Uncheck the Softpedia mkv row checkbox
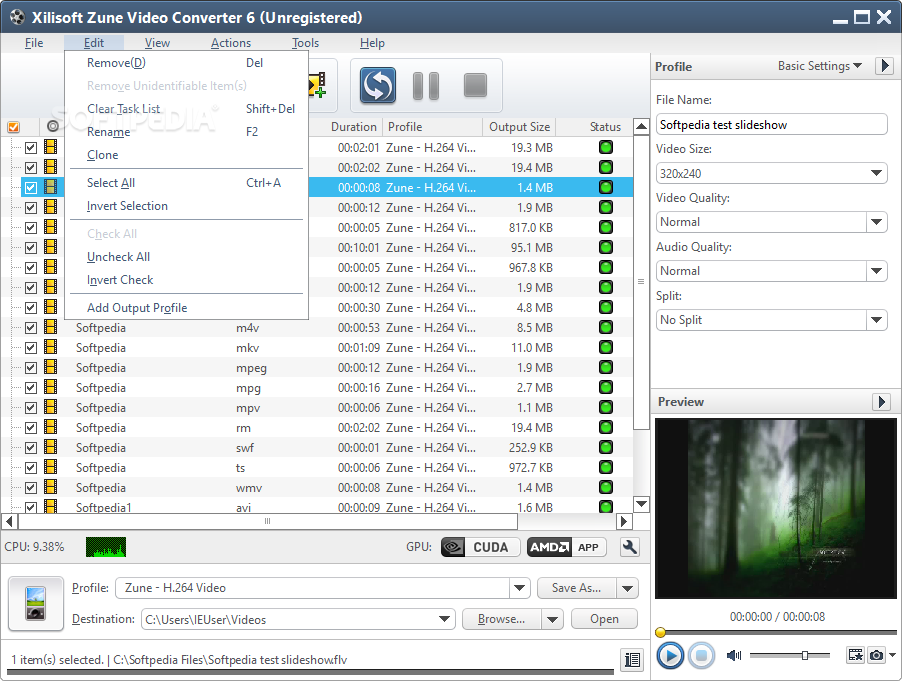The image size is (902, 681). pos(31,348)
